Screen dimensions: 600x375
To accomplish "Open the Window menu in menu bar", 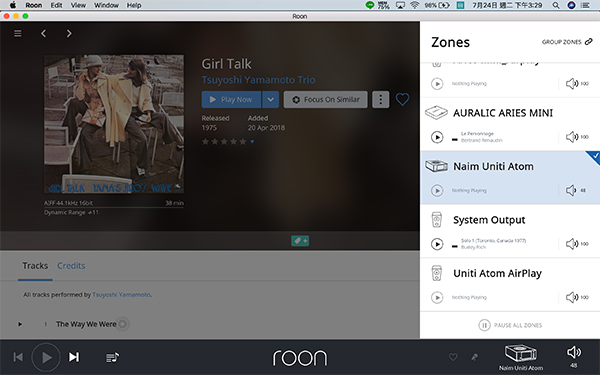I will (x=106, y=5).
